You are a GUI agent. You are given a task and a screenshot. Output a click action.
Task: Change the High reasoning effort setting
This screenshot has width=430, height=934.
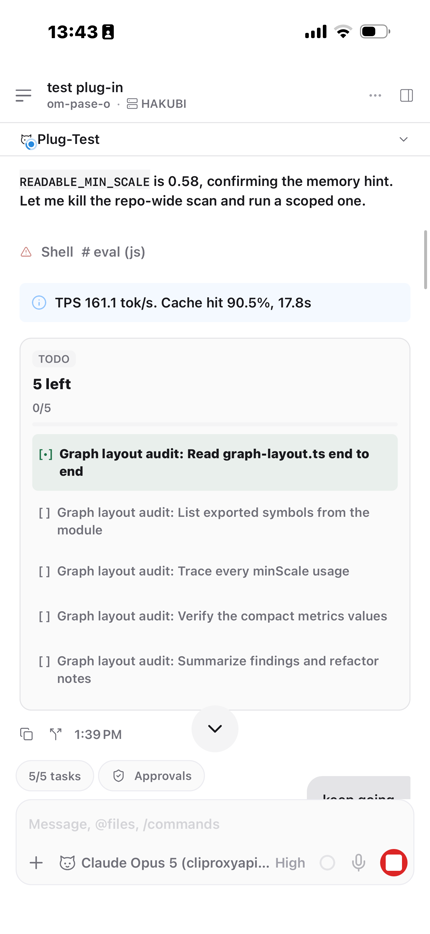[290, 863]
